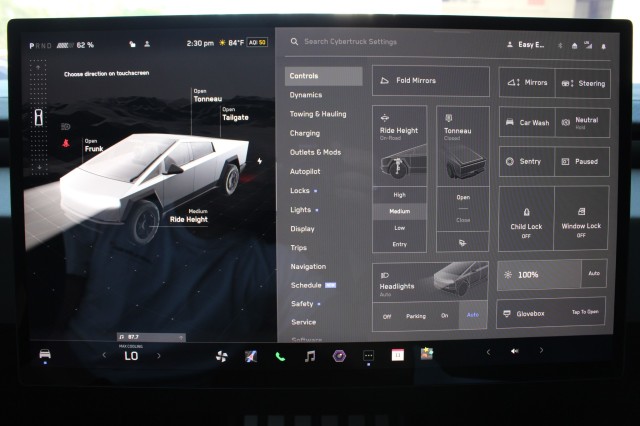Adjust the 100% display brightness slider
This screenshot has height=426, width=640.
[539, 274]
